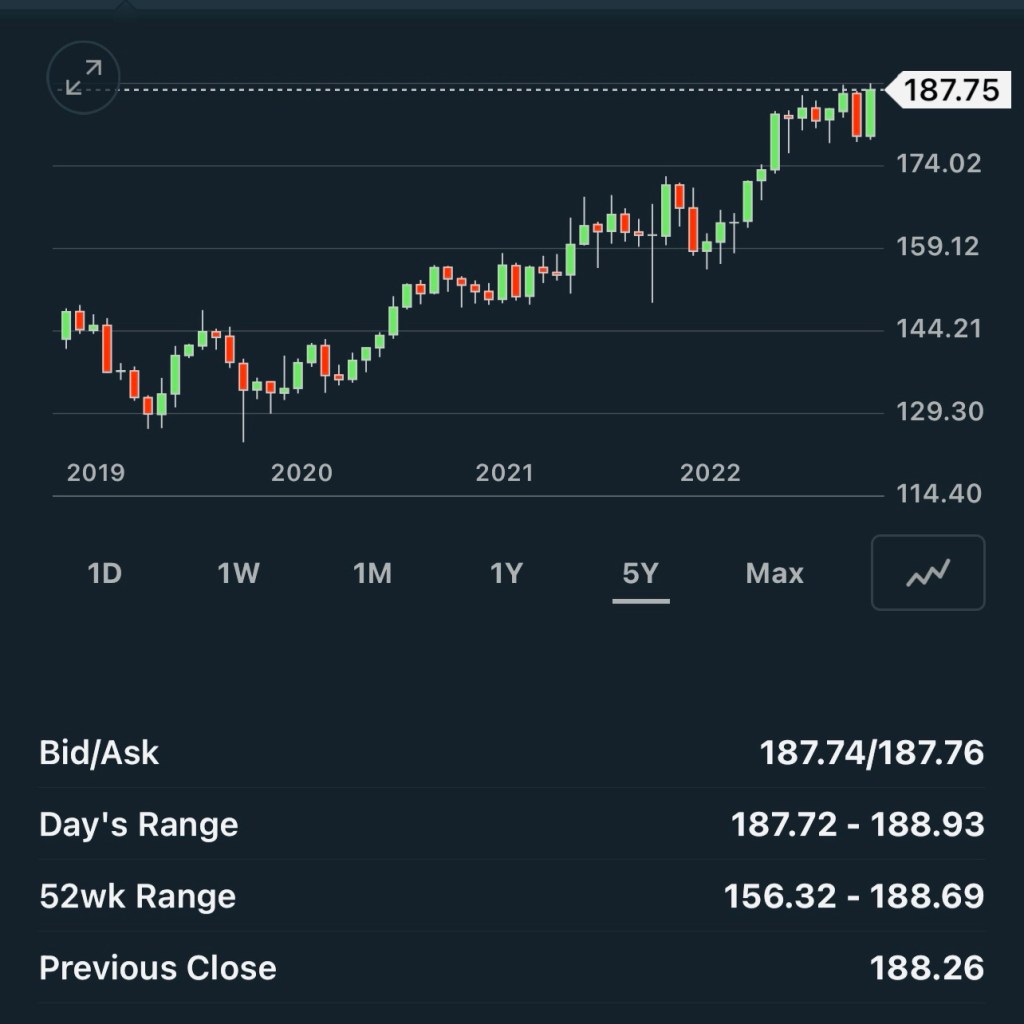This screenshot has height=1024, width=1024.
Task: Select the Day's Range row
Action: pyautogui.click(x=511, y=824)
